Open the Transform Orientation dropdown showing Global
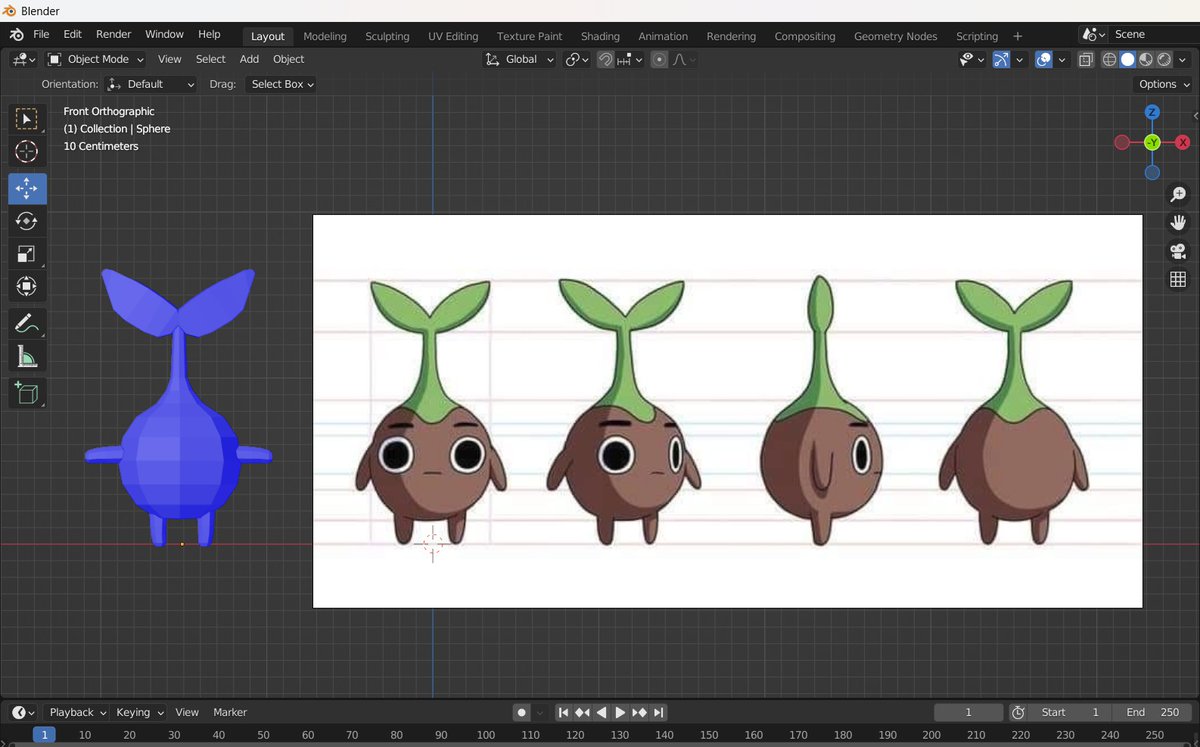This screenshot has width=1200, height=747. tap(519, 59)
